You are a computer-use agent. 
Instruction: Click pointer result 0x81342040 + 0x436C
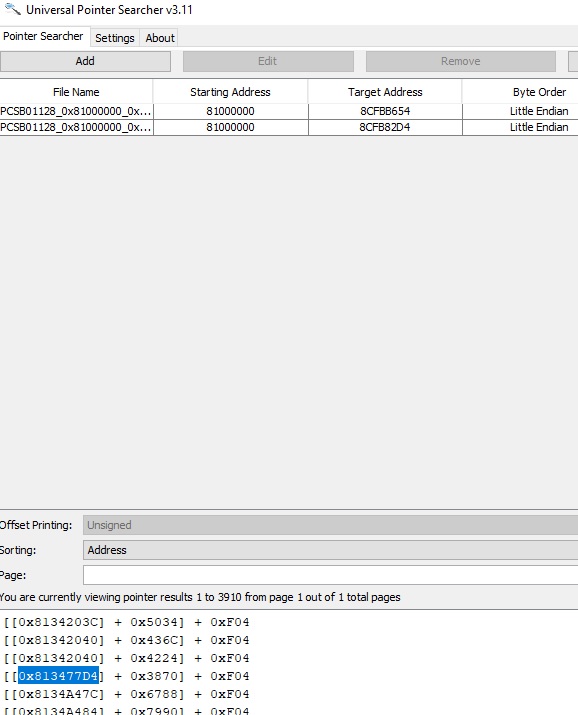tap(126, 640)
